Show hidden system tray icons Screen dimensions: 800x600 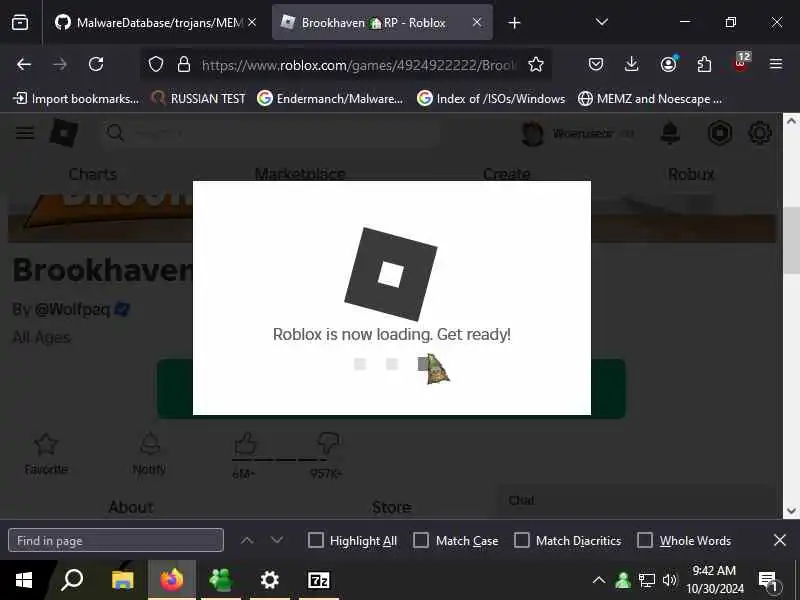tap(599, 580)
